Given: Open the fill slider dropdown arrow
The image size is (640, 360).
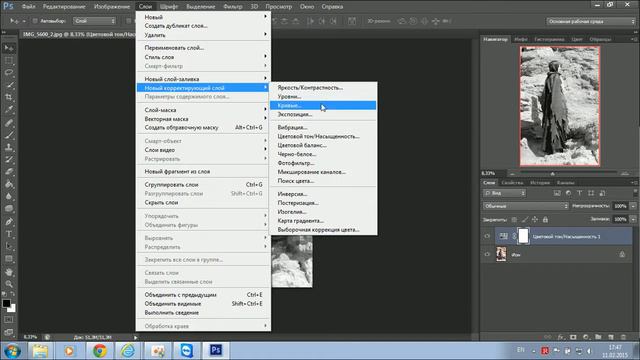Looking at the screenshot, I should 633,219.
